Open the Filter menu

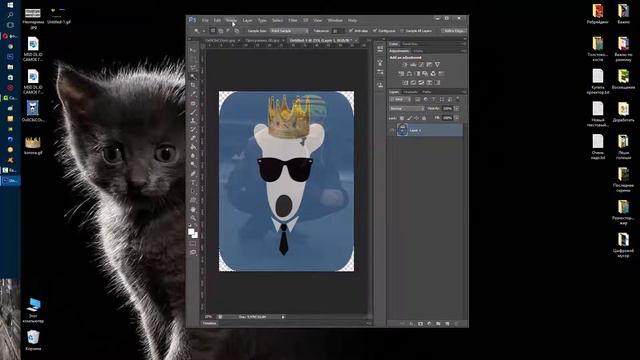coord(293,20)
